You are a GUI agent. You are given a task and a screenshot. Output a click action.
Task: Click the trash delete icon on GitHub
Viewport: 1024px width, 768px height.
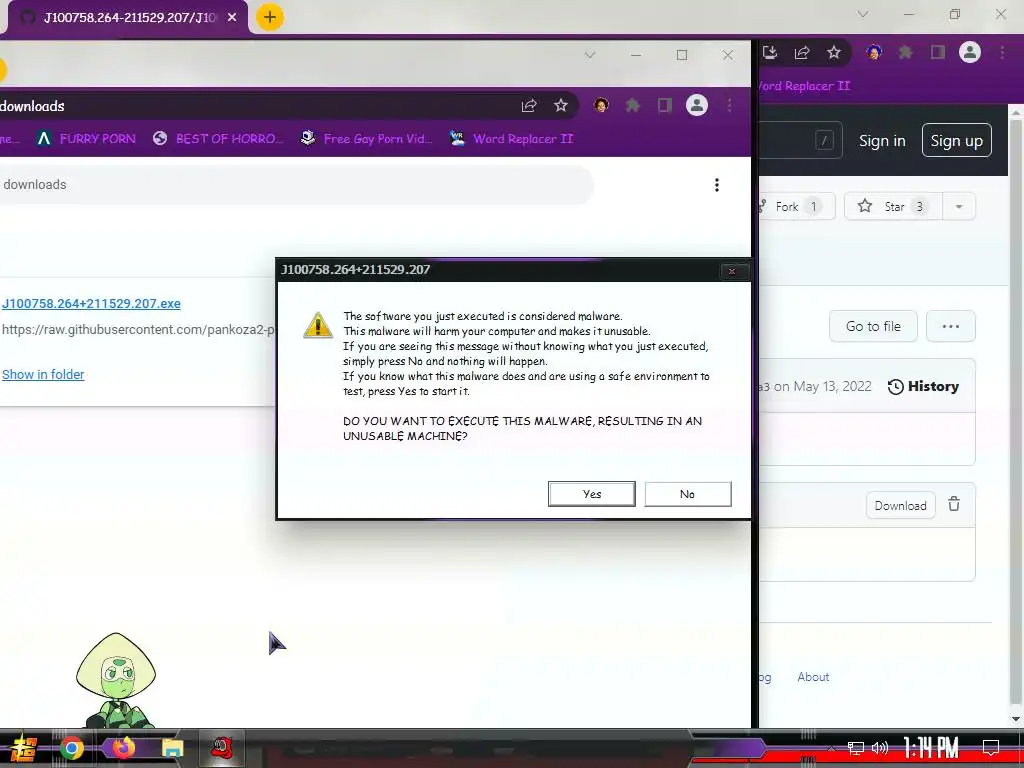(954, 504)
